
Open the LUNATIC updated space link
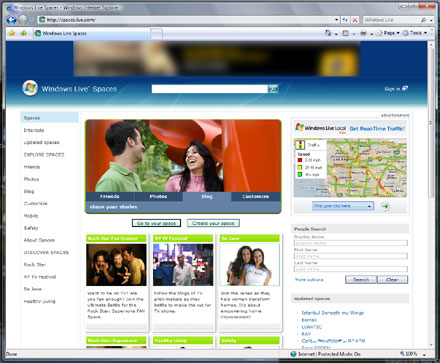[x=312, y=327]
